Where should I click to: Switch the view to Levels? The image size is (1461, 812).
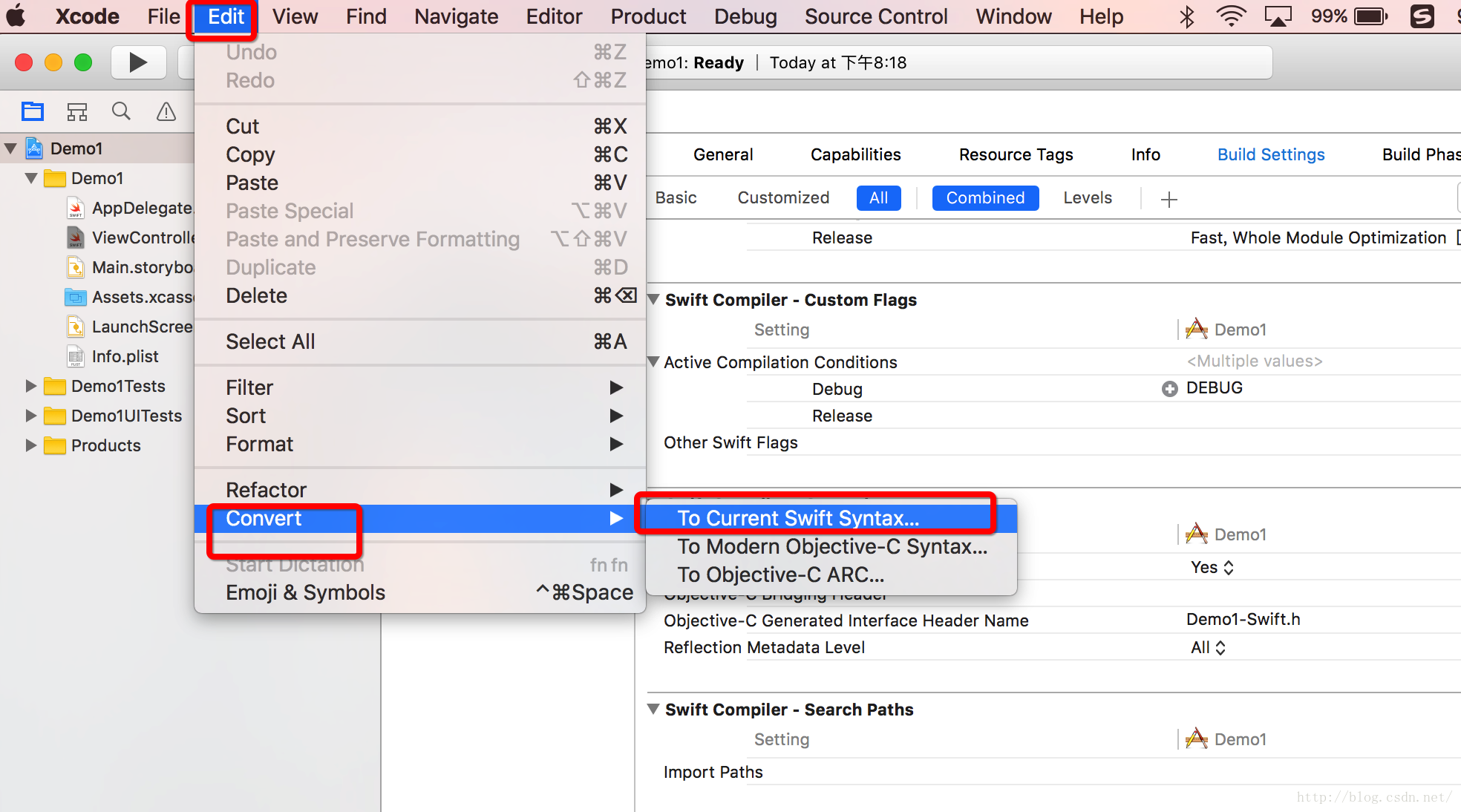(1087, 197)
